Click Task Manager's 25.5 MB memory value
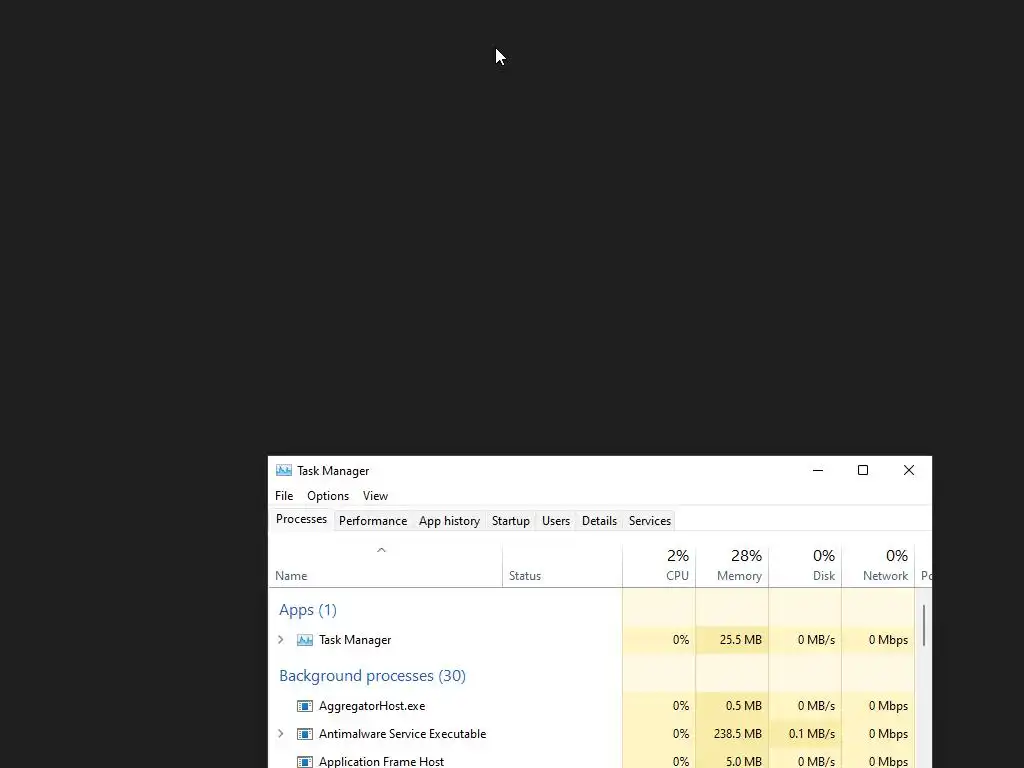Screen dimensions: 1024x768 [741, 640]
